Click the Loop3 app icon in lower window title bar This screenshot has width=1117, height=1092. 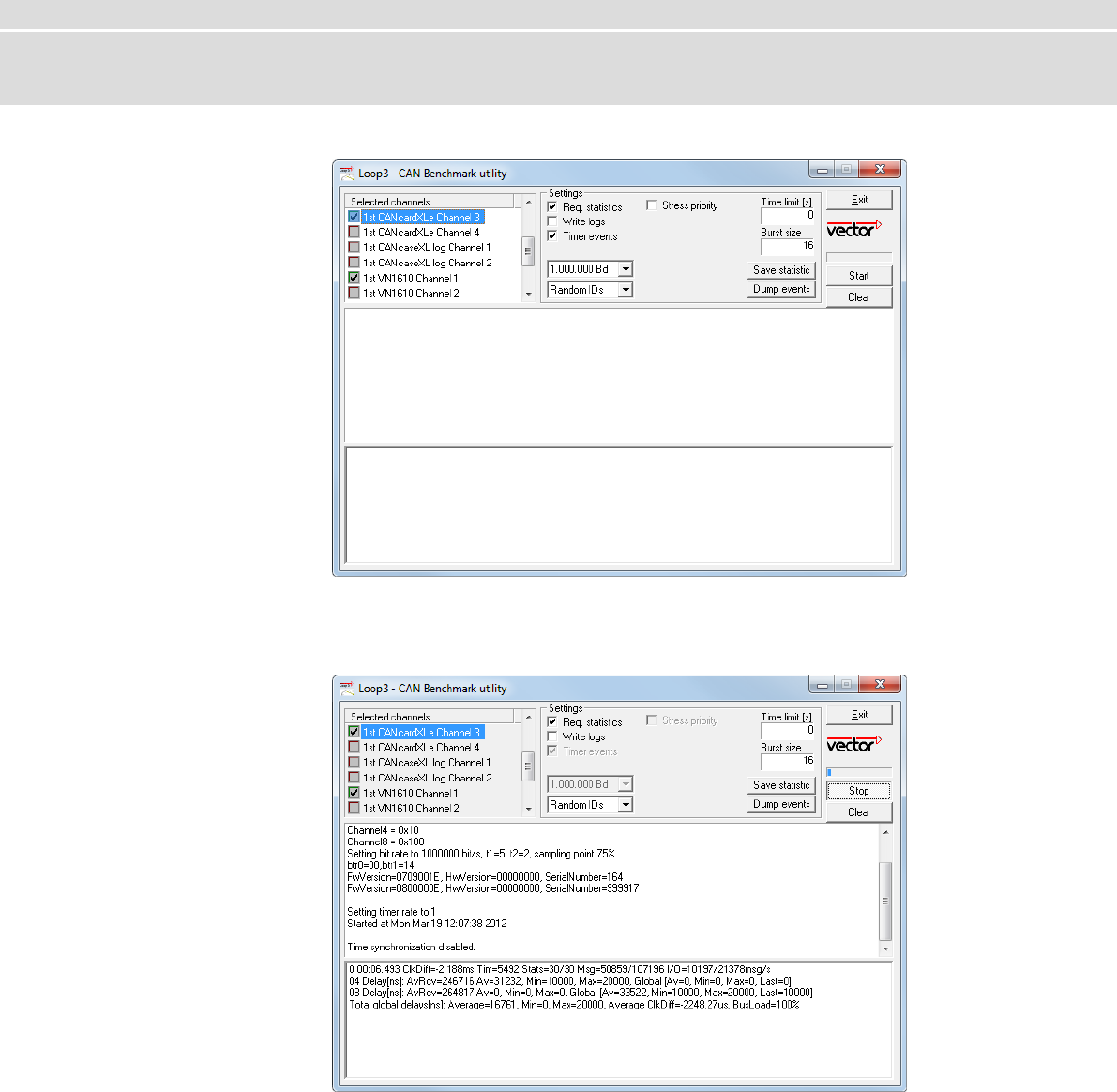(x=346, y=689)
